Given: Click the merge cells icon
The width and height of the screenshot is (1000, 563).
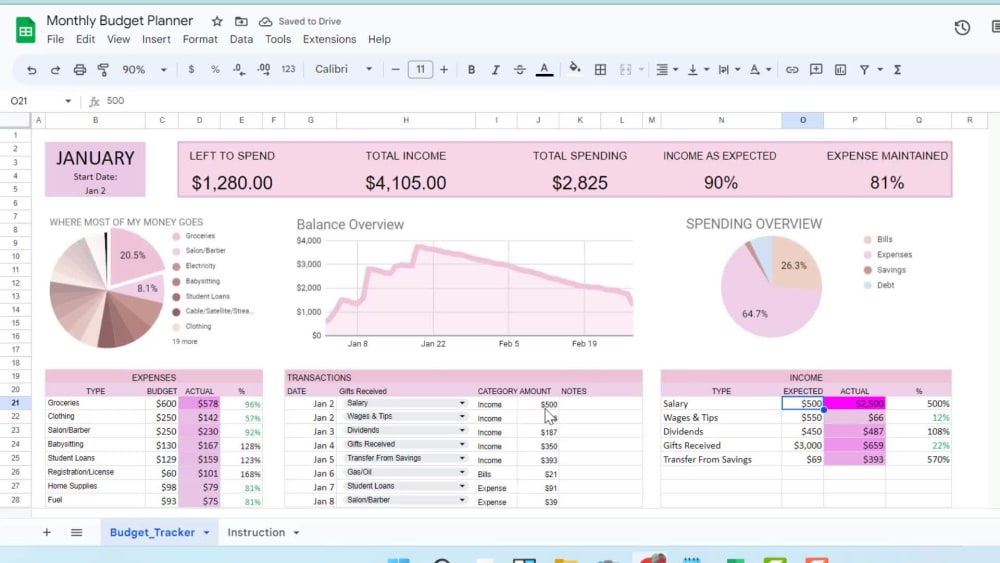Looking at the screenshot, I should tap(626, 69).
